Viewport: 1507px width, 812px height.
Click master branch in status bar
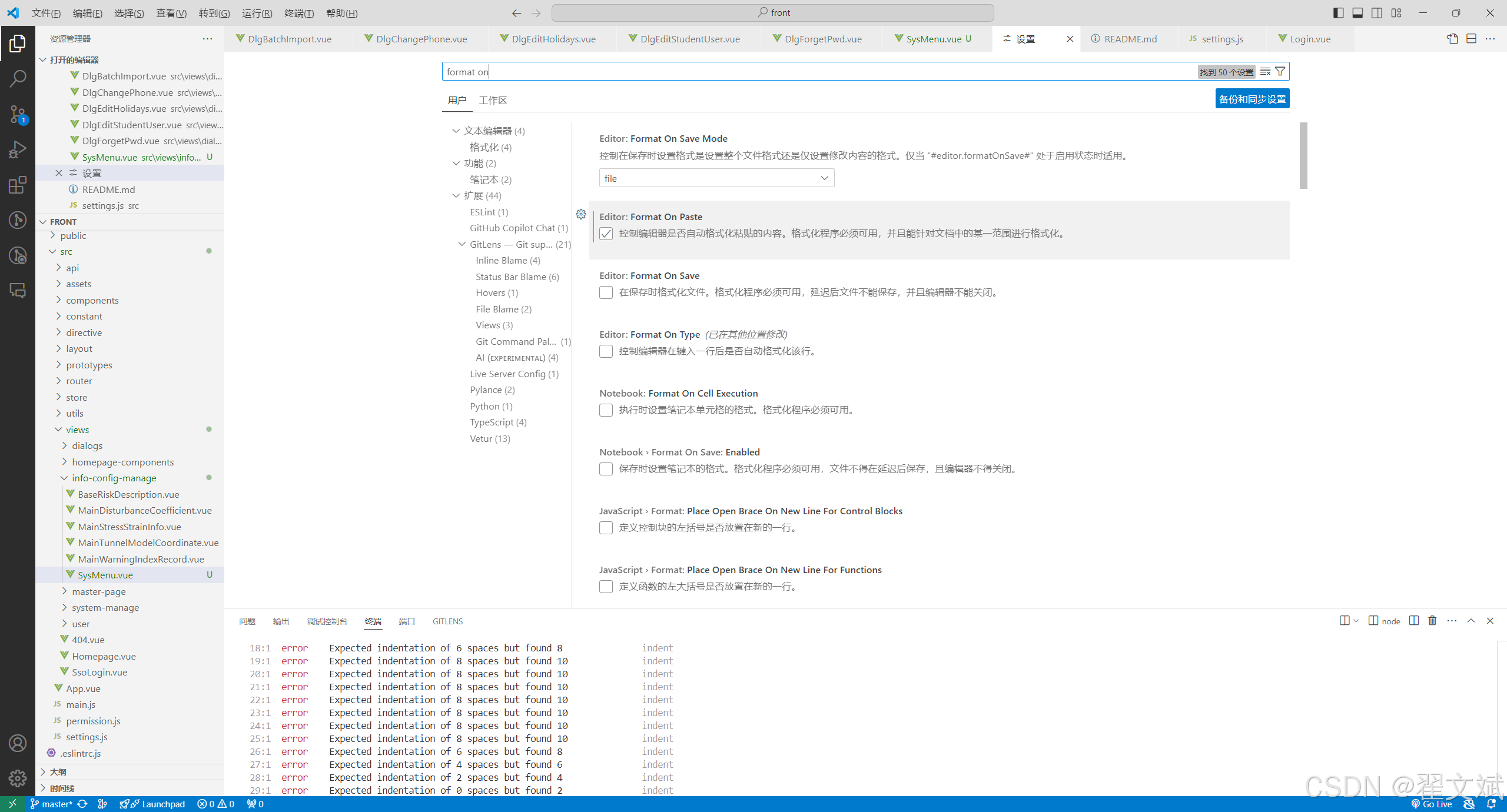52,804
